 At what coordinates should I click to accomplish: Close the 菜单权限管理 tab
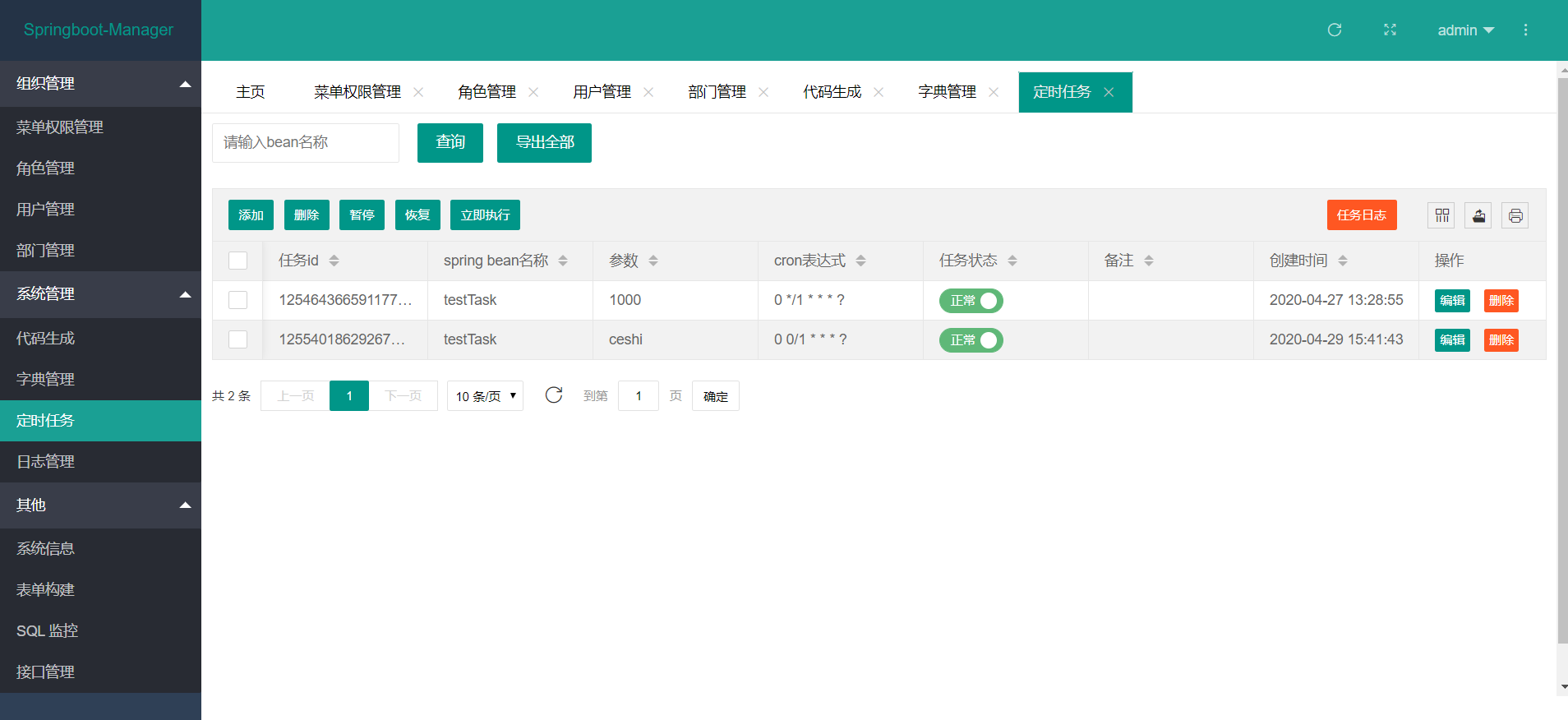pos(418,92)
